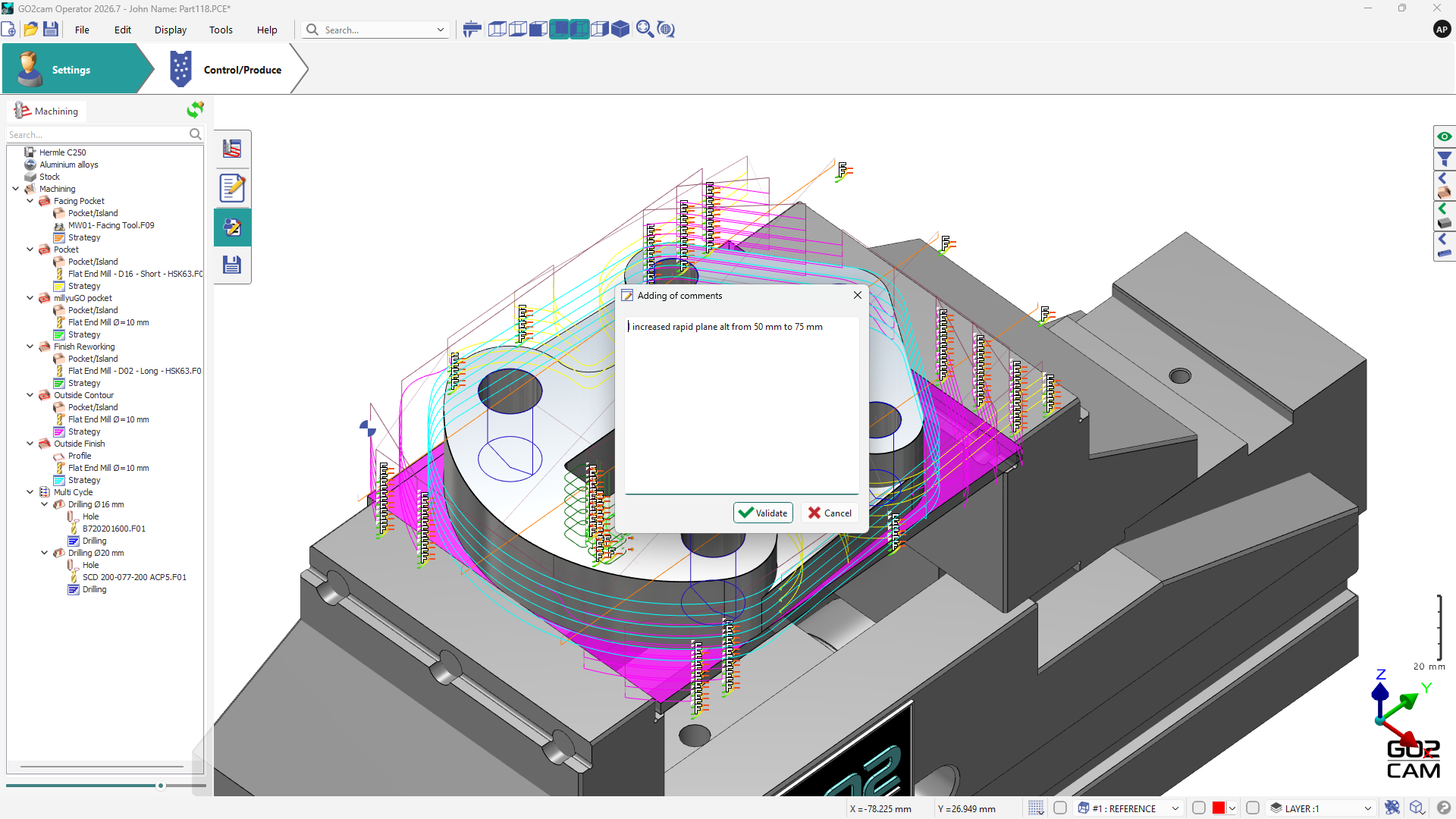Click the refresh machining tree icon
Image resolution: width=1456 pixels, height=819 pixels.
tap(195, 111)
